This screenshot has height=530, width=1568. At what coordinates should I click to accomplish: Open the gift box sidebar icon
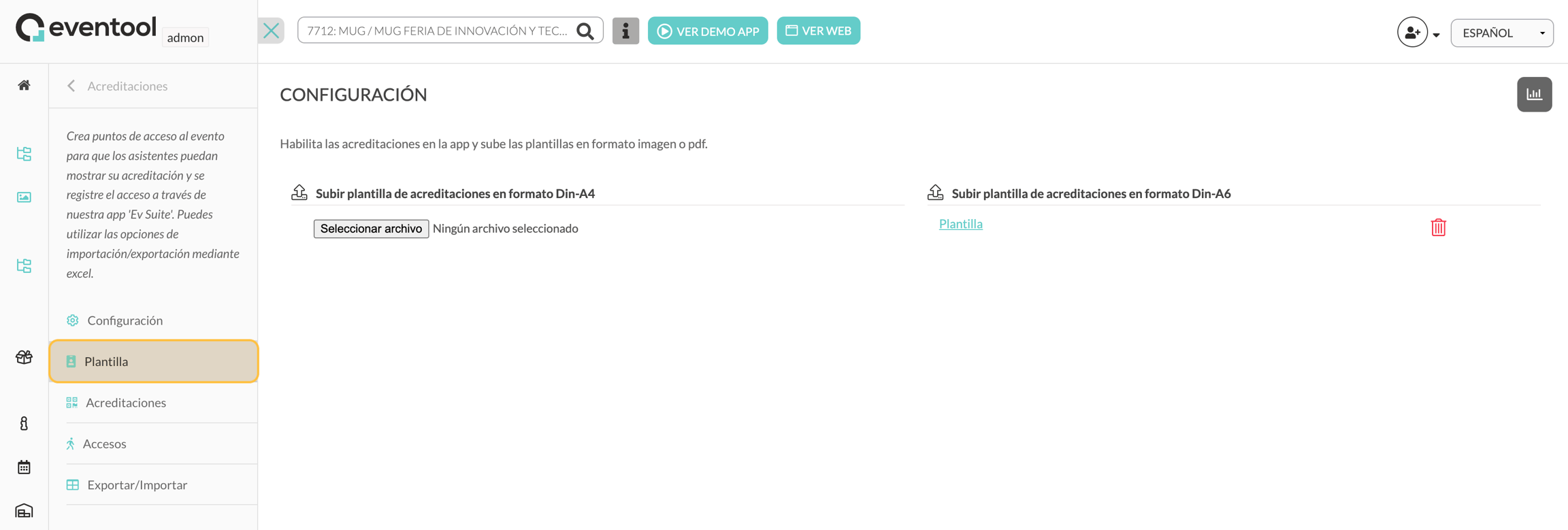pos(24,357)
